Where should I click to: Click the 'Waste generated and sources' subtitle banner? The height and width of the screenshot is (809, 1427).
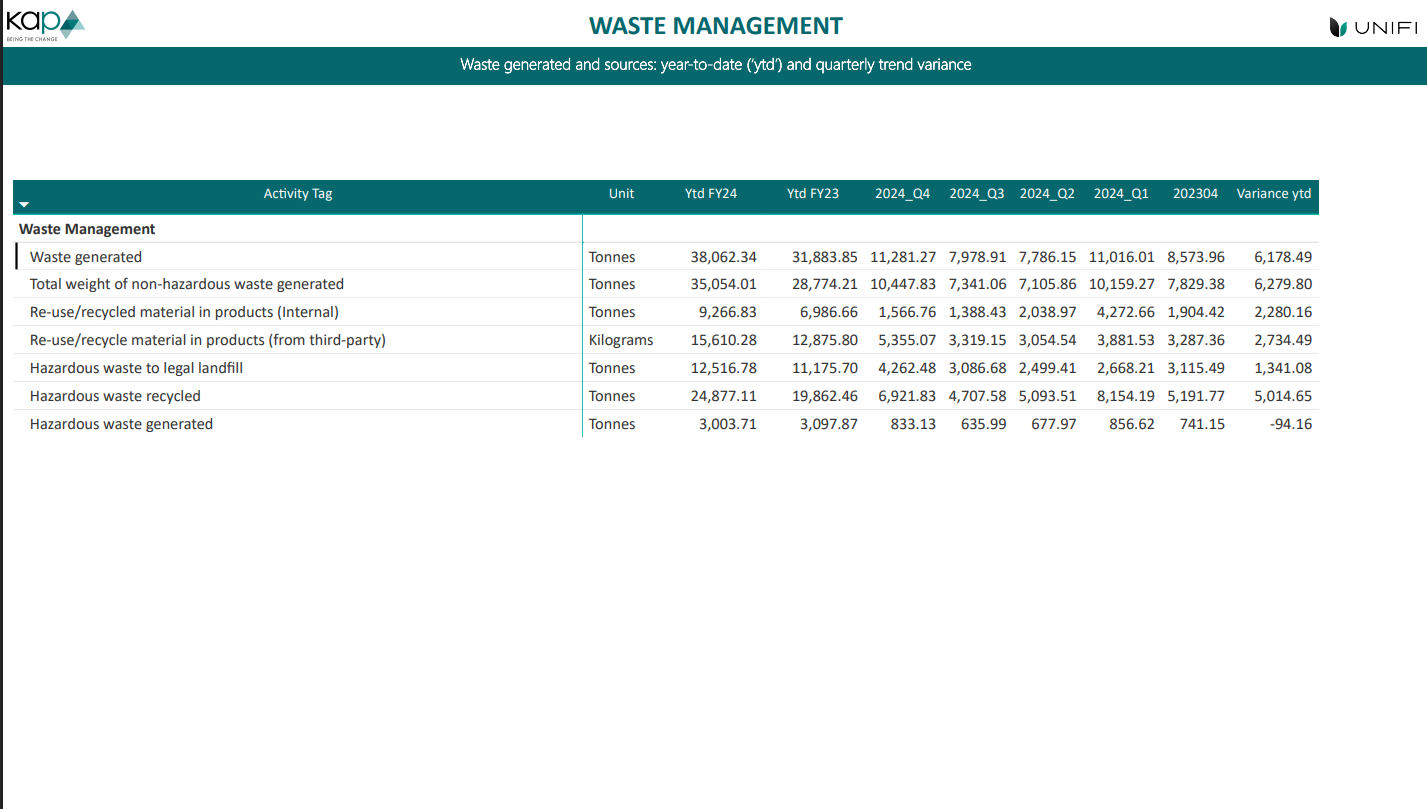(x=715, y=65)
